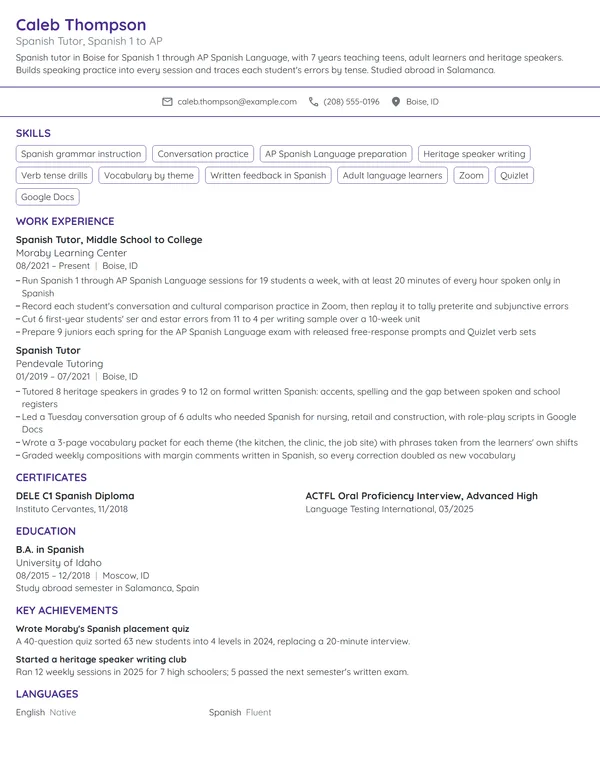
Task: Click the Pendevale Tutoring employer name
Action: click(x=59, y=364)
